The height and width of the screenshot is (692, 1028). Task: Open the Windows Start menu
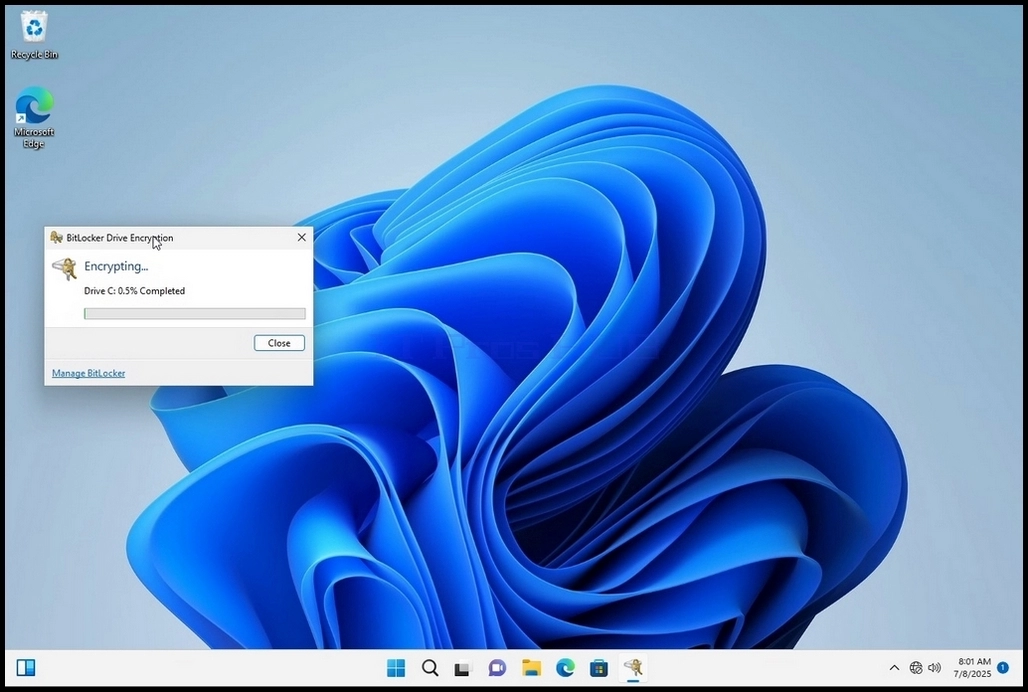click(396, 668)
